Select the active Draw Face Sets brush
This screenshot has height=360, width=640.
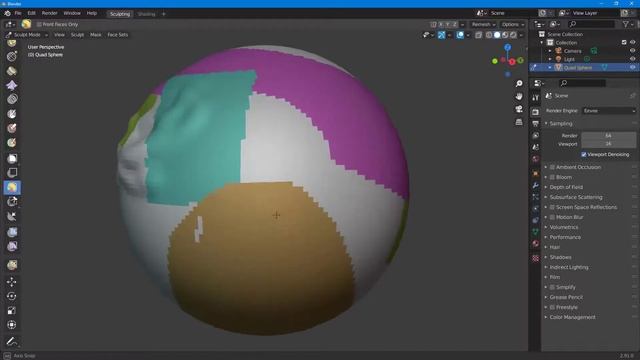[12, 187]
